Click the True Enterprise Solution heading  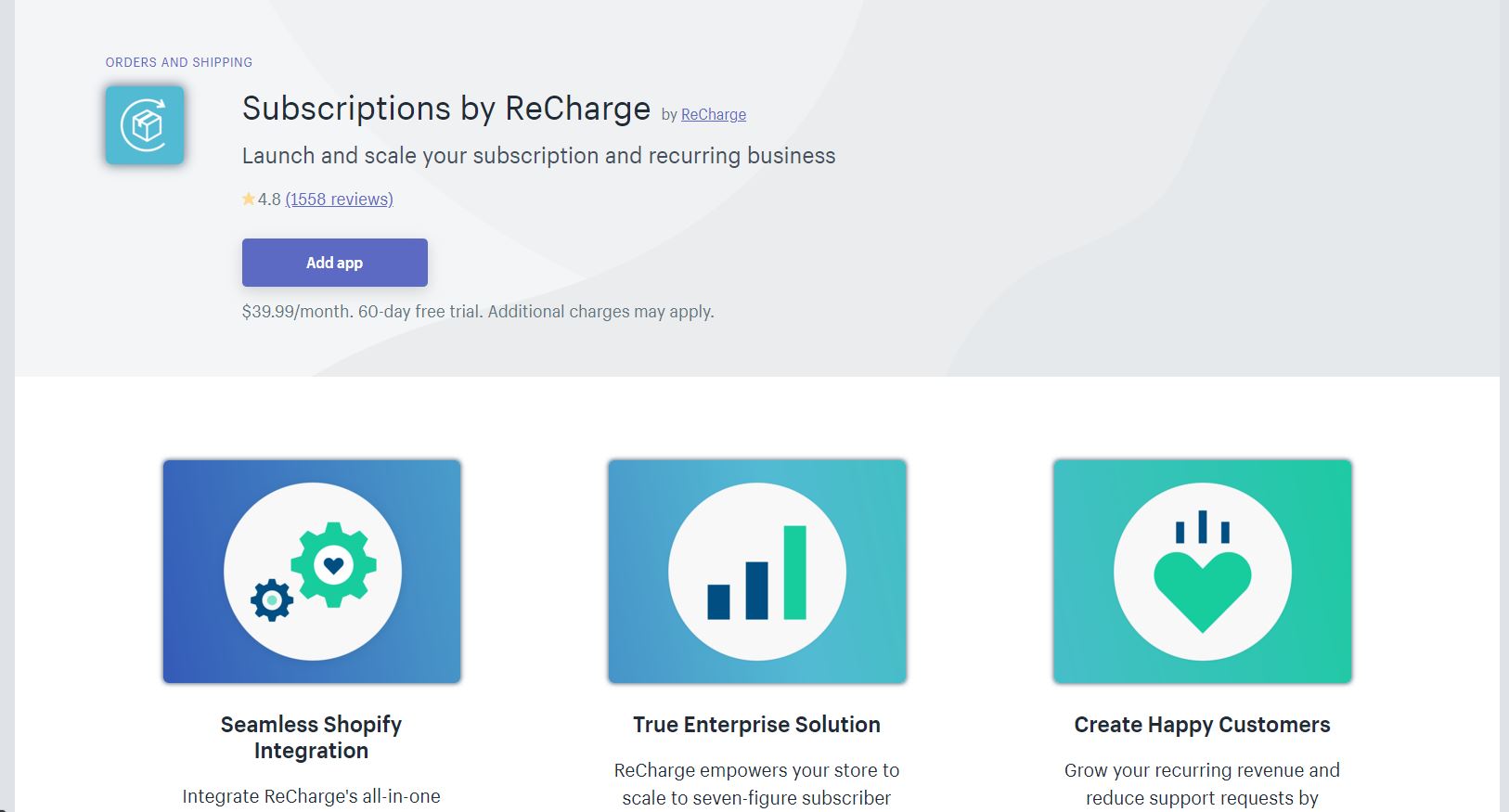[757, 725]
